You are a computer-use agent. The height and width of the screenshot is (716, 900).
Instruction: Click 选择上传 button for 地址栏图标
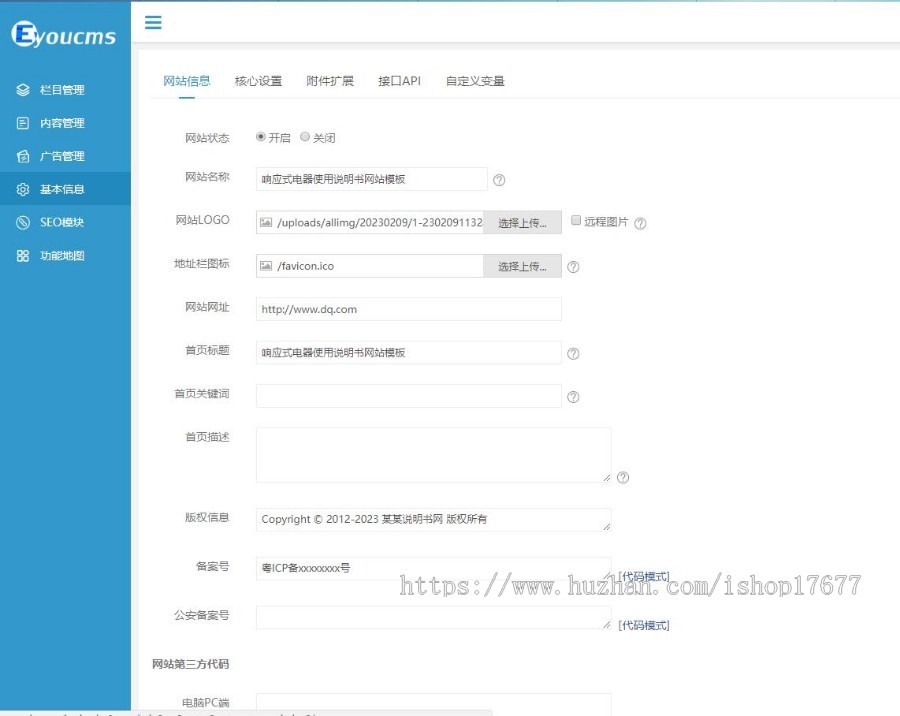click(522, 266)
